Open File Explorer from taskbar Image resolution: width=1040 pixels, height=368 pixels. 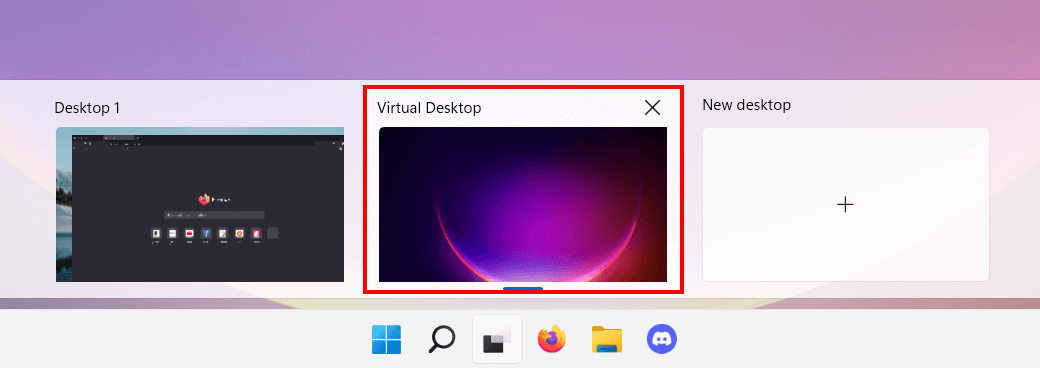607,339
